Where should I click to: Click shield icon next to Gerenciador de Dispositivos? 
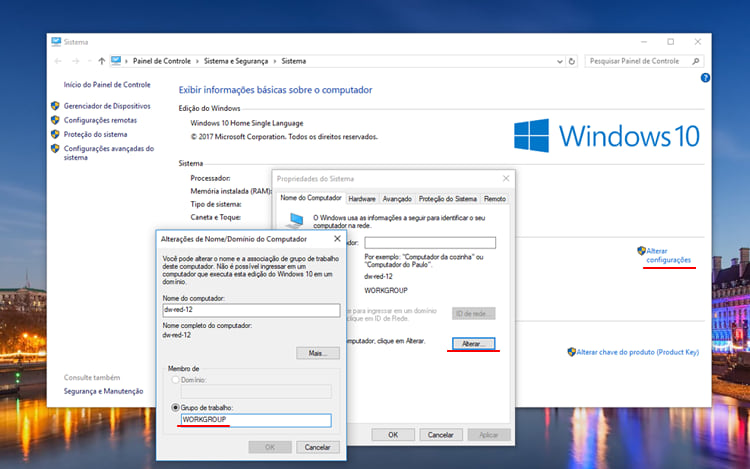coord(55,106)
